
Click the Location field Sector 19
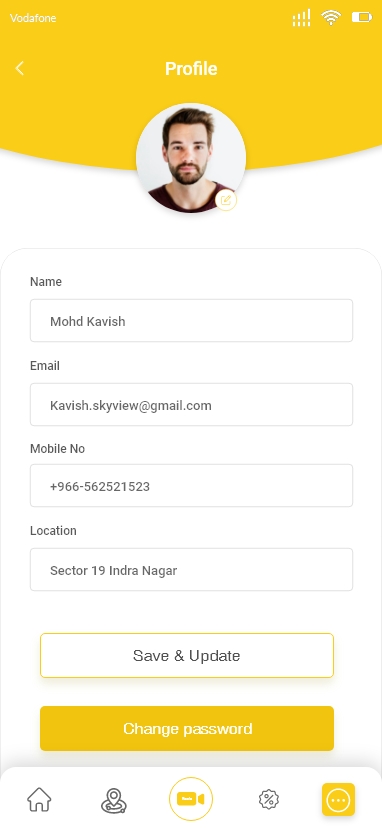191,569
